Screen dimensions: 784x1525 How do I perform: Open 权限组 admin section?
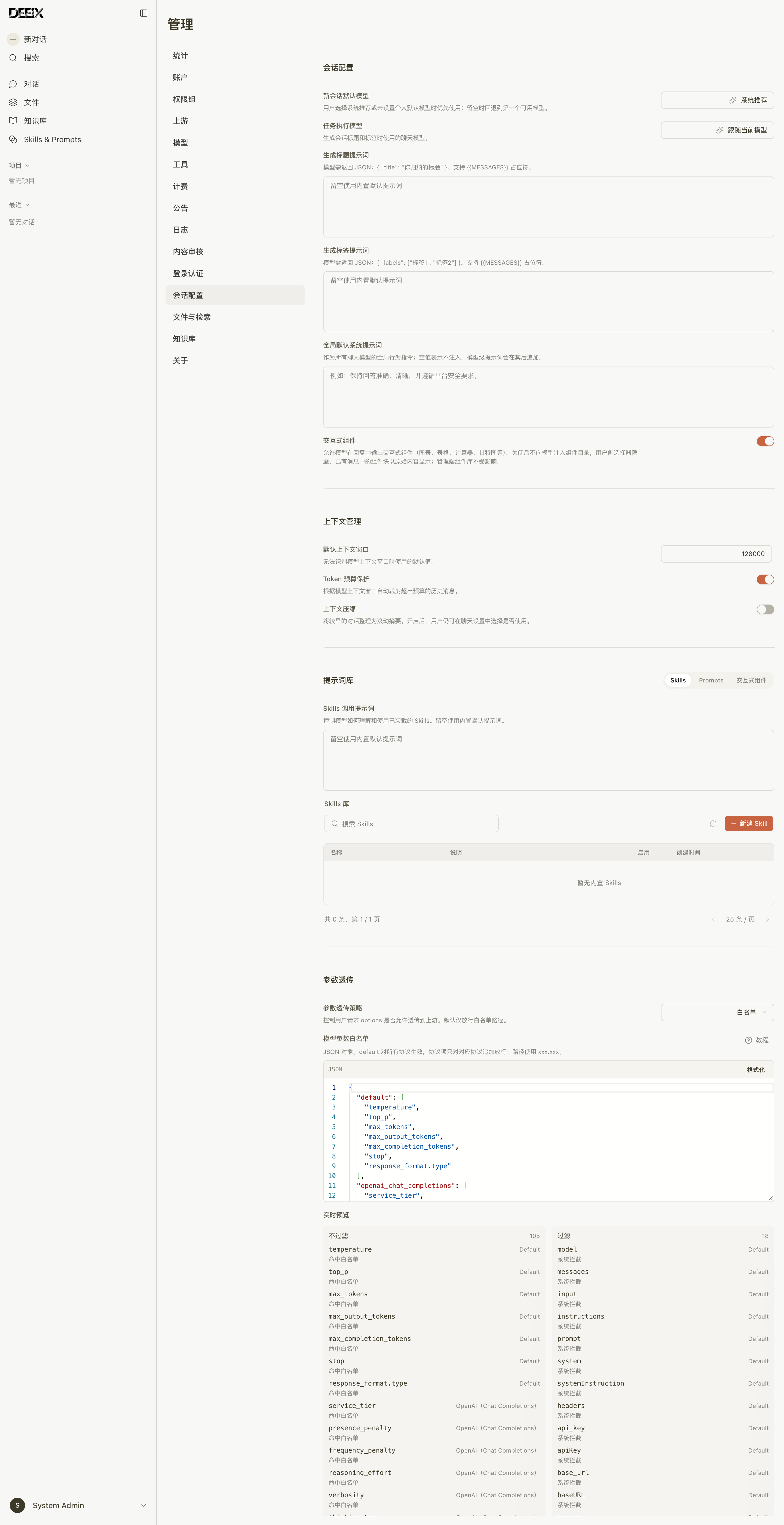point(235,99)
